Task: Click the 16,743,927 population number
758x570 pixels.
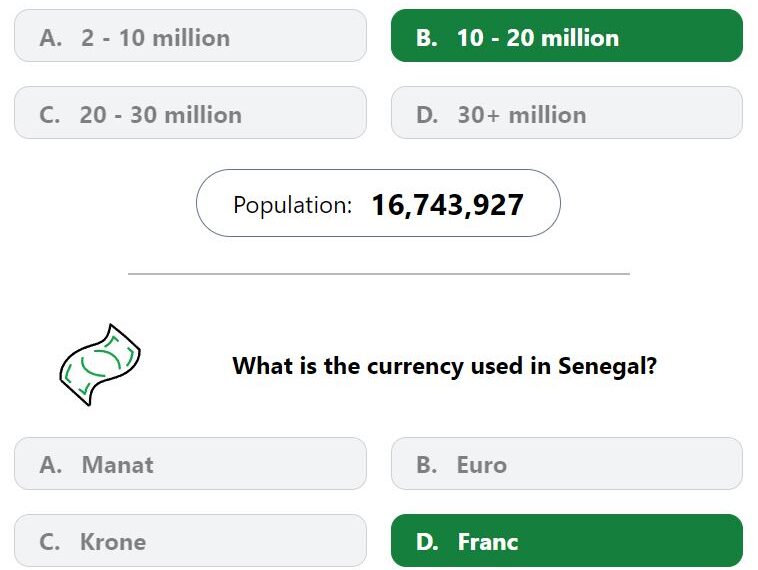Action: pos(448,205)
